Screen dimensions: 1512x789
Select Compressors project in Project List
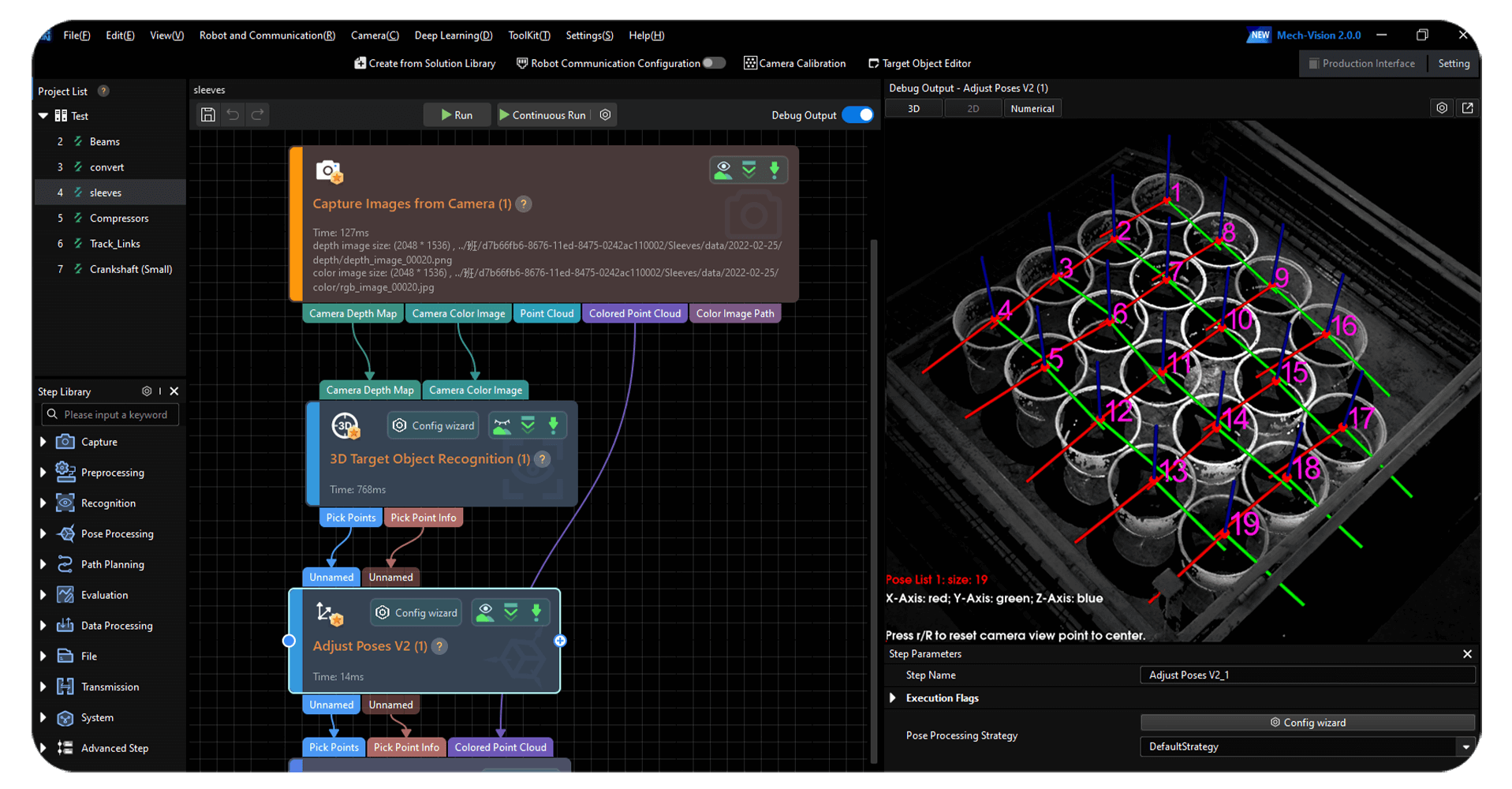pos(119,219)
